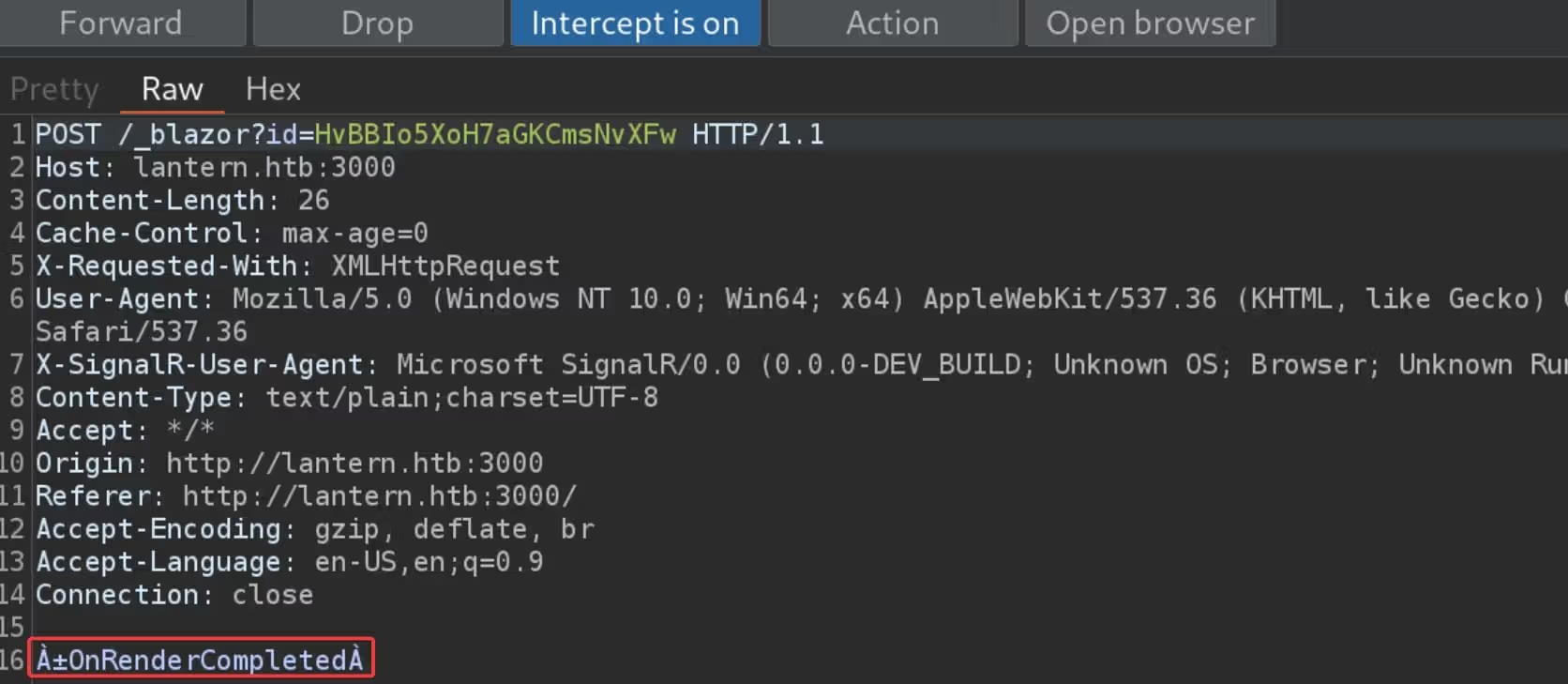
Task: Click the Content-Type header value
Action: (461, 397)
